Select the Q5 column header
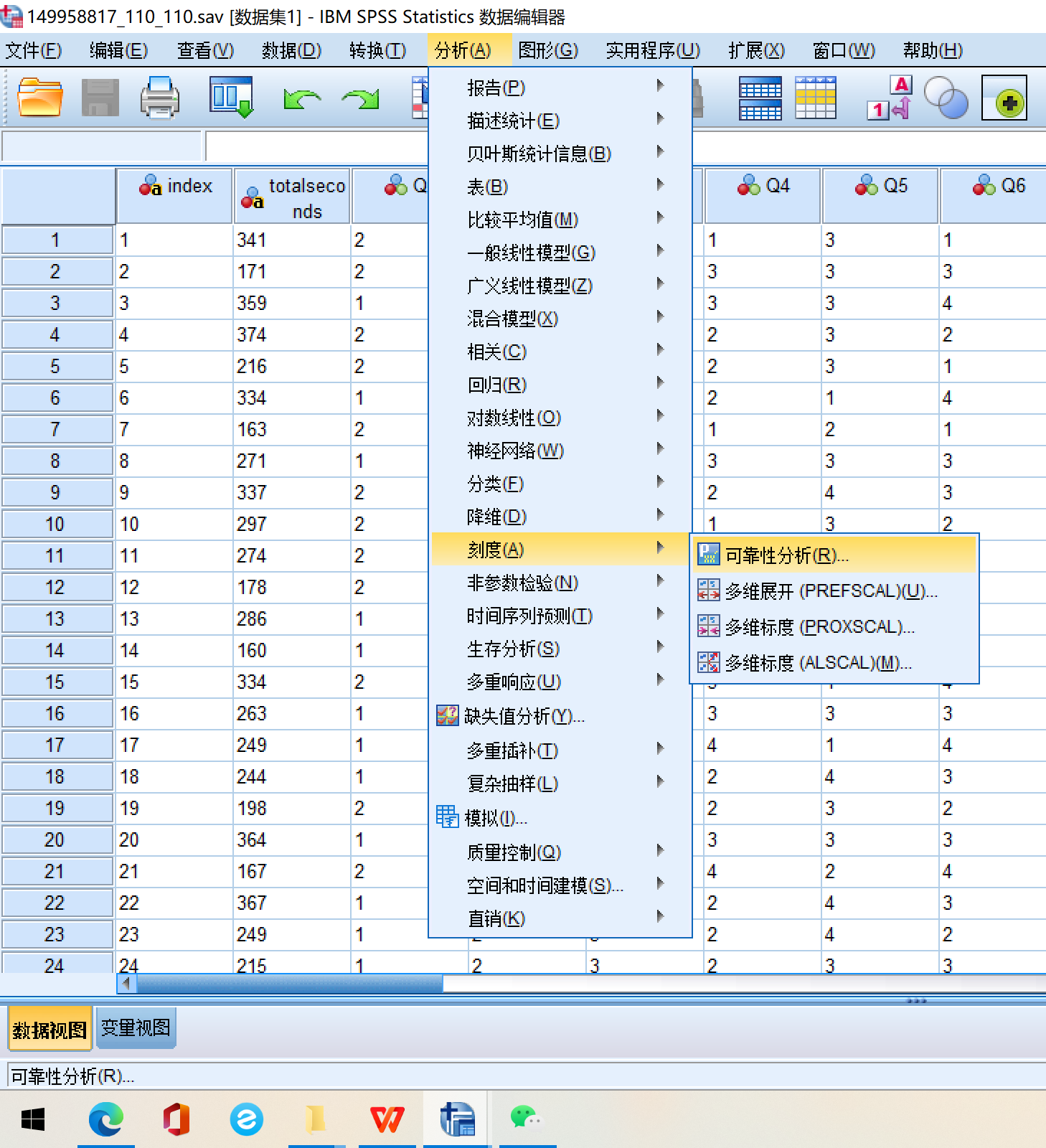1046x1148 pixels. (x=880, y=197)
